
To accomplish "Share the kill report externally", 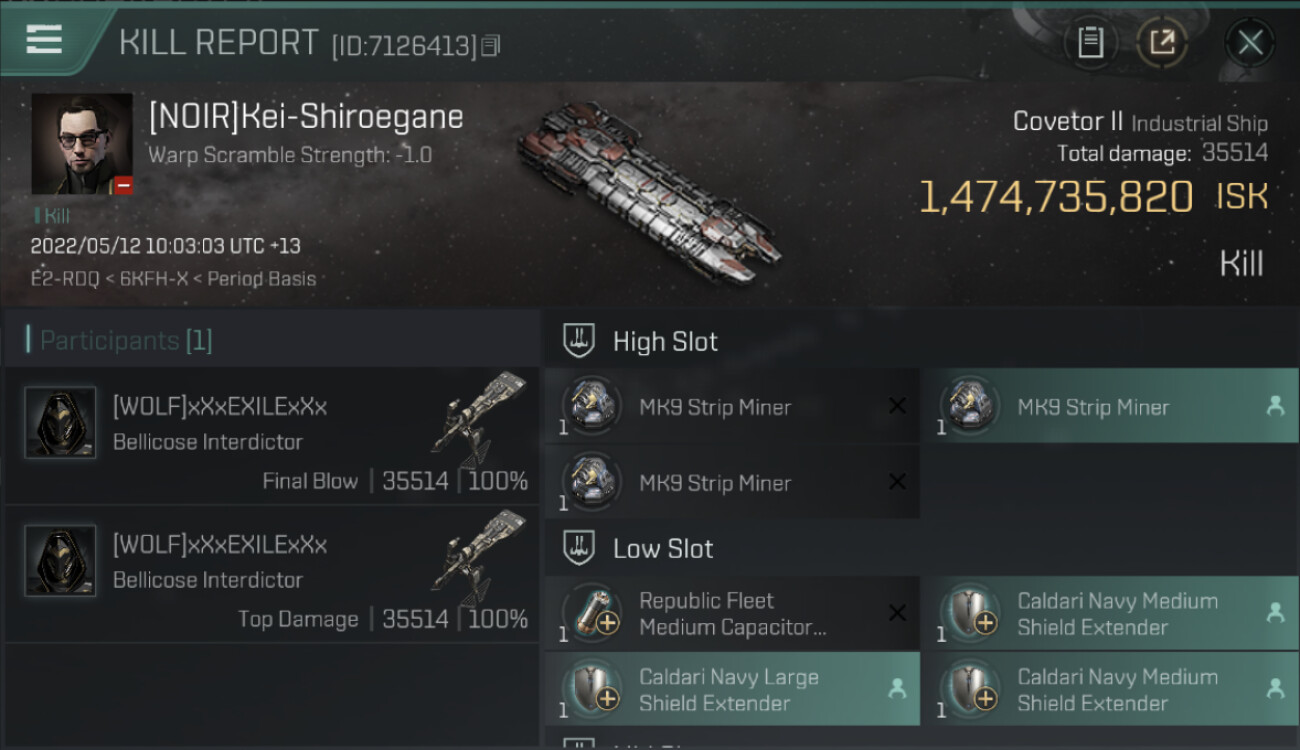I will [1162, 42].
